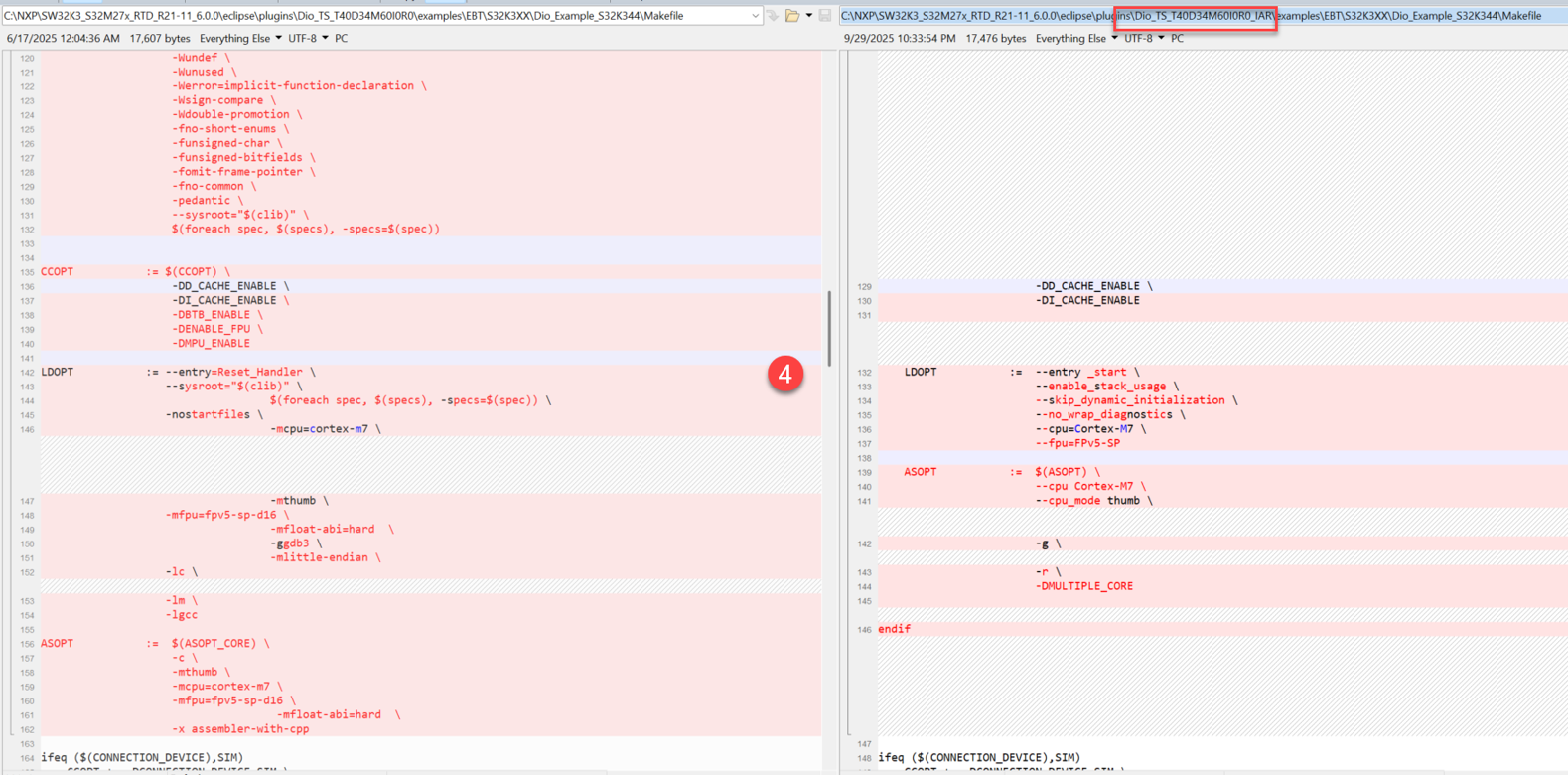Open left pane UTF-8 encoding dropdown
The image size is (1568, 775).
click(x=308, y=38)
